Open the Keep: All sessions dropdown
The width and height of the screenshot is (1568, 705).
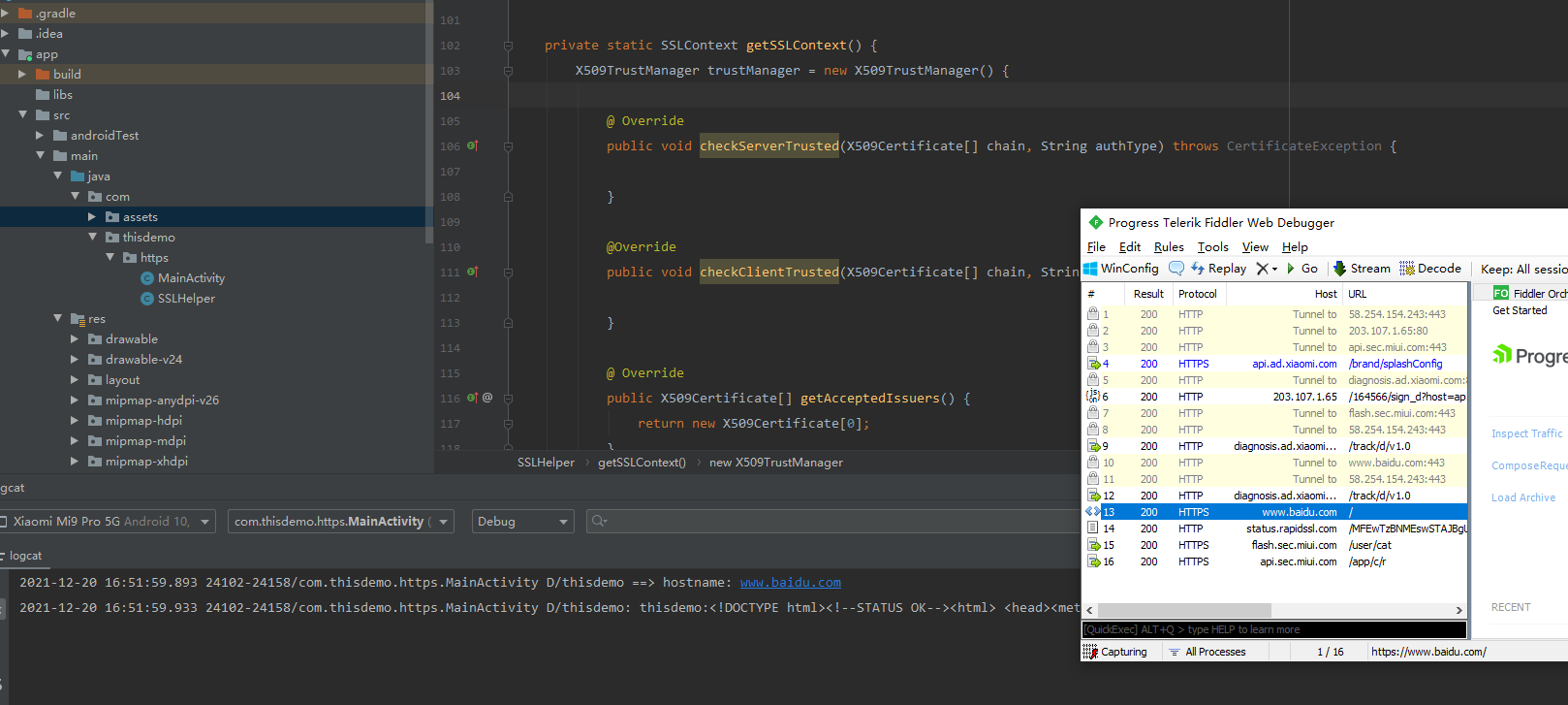pos(1523,269)
